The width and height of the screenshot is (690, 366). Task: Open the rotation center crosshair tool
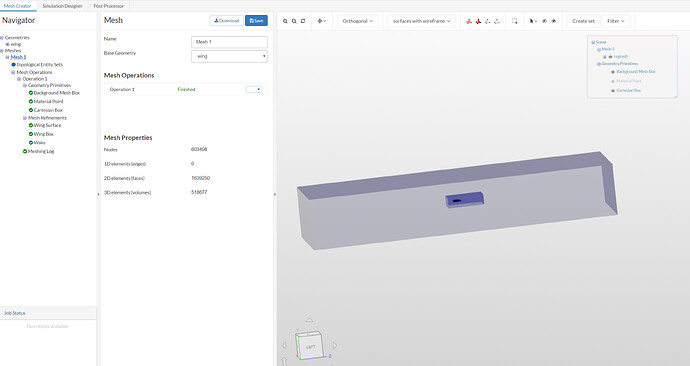pyautogui.click(x=321, y=21)
